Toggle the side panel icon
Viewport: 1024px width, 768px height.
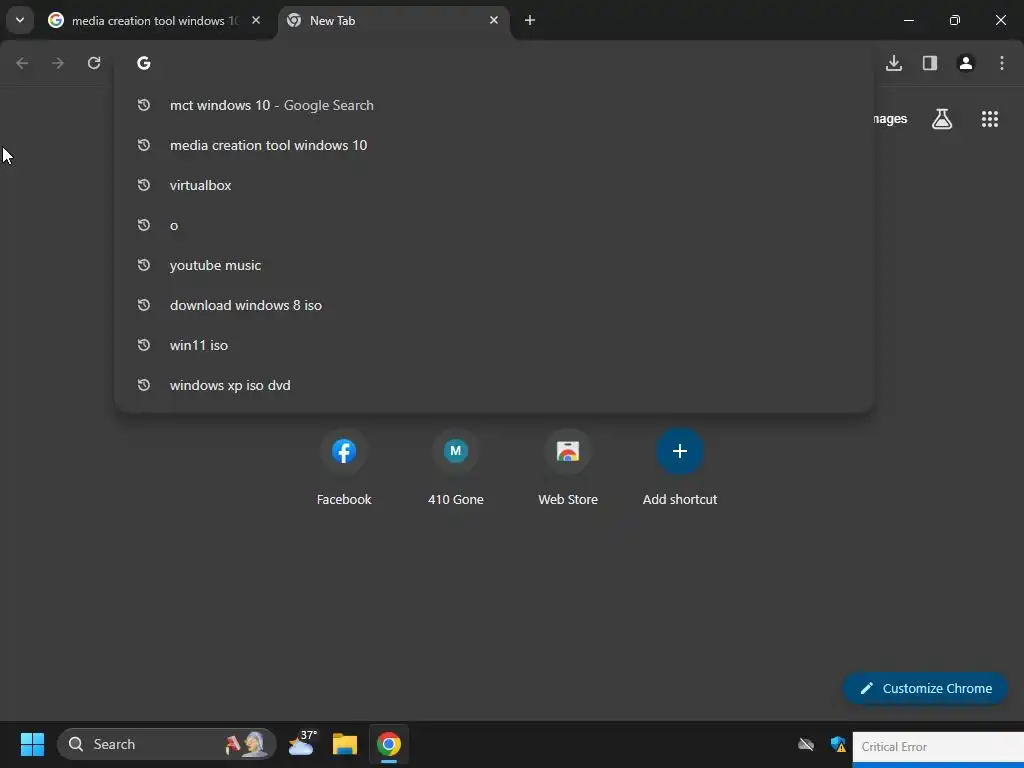[929, 63]
